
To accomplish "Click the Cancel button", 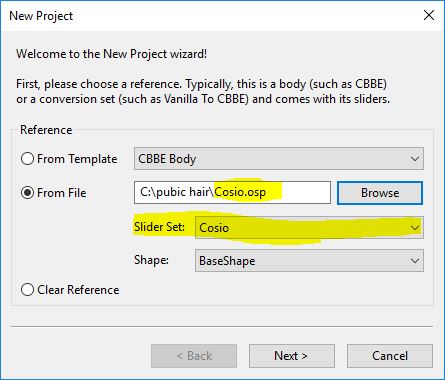I will 390,356.
